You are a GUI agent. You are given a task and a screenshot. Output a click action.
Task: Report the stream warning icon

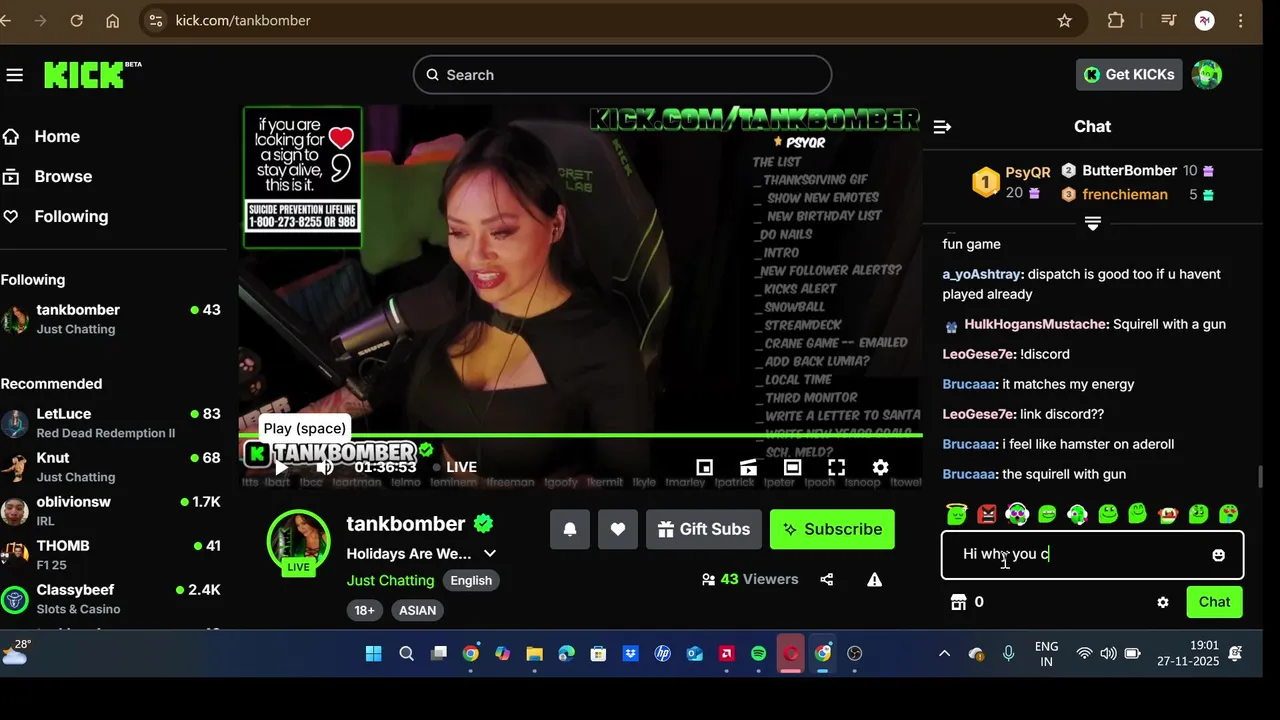[874, 579]
